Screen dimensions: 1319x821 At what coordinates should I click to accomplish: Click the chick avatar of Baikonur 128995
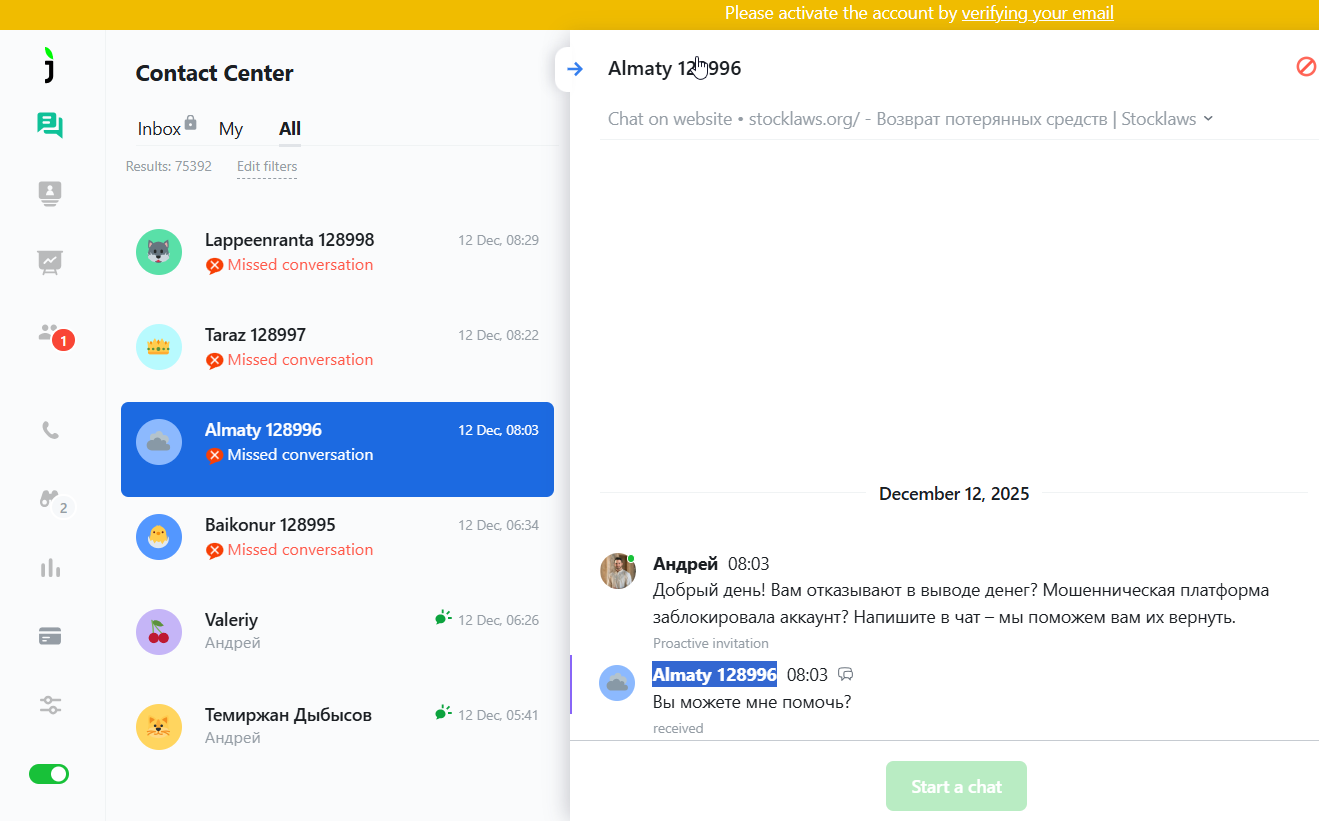click(159, 537)
